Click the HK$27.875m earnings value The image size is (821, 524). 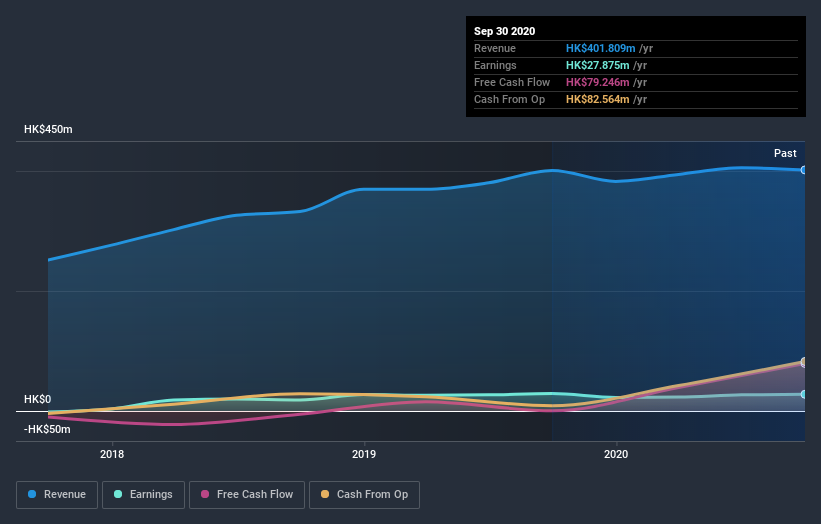[x=597, y=65]
